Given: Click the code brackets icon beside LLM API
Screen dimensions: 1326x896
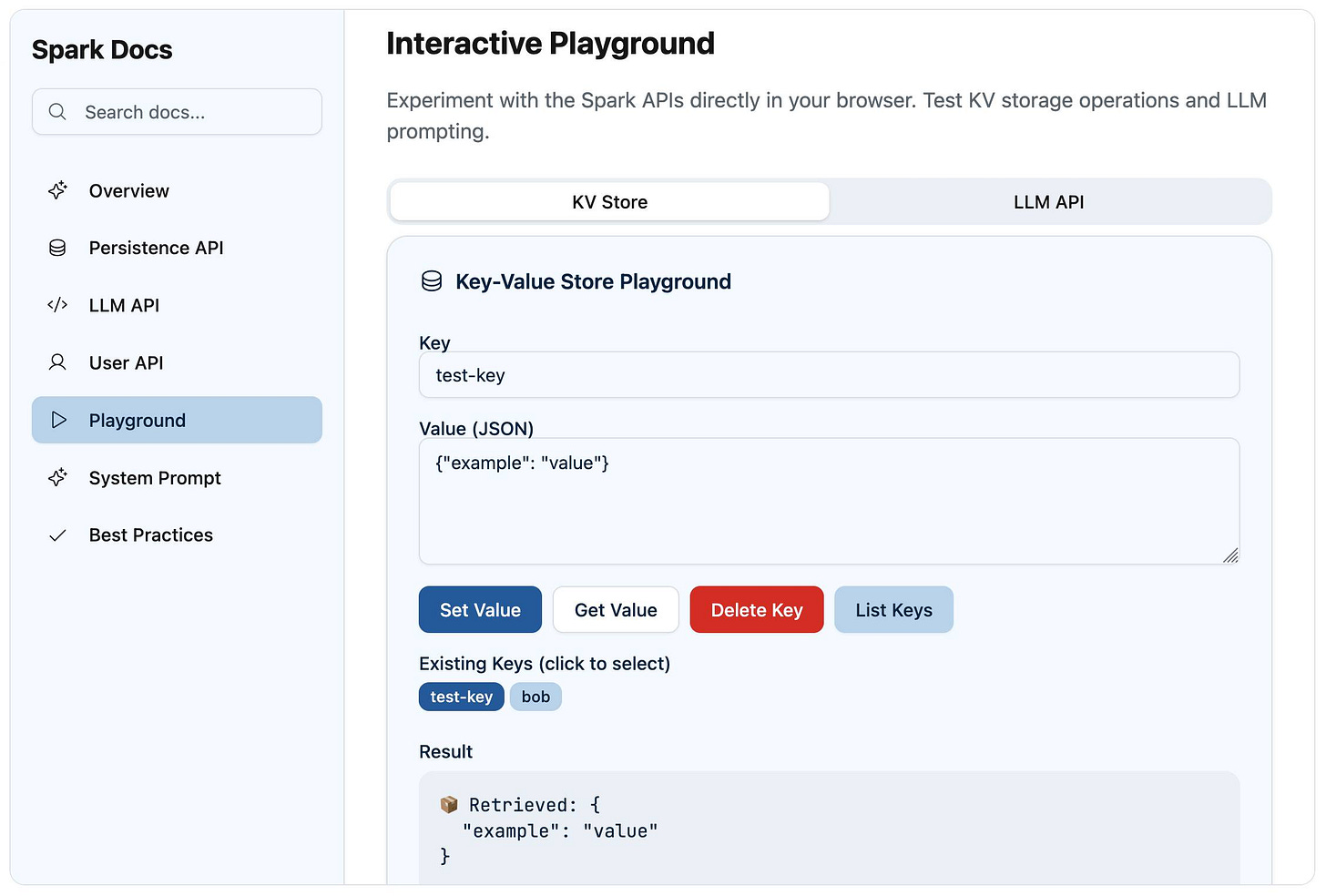Looking at the screenshot, I should (57, 305).
